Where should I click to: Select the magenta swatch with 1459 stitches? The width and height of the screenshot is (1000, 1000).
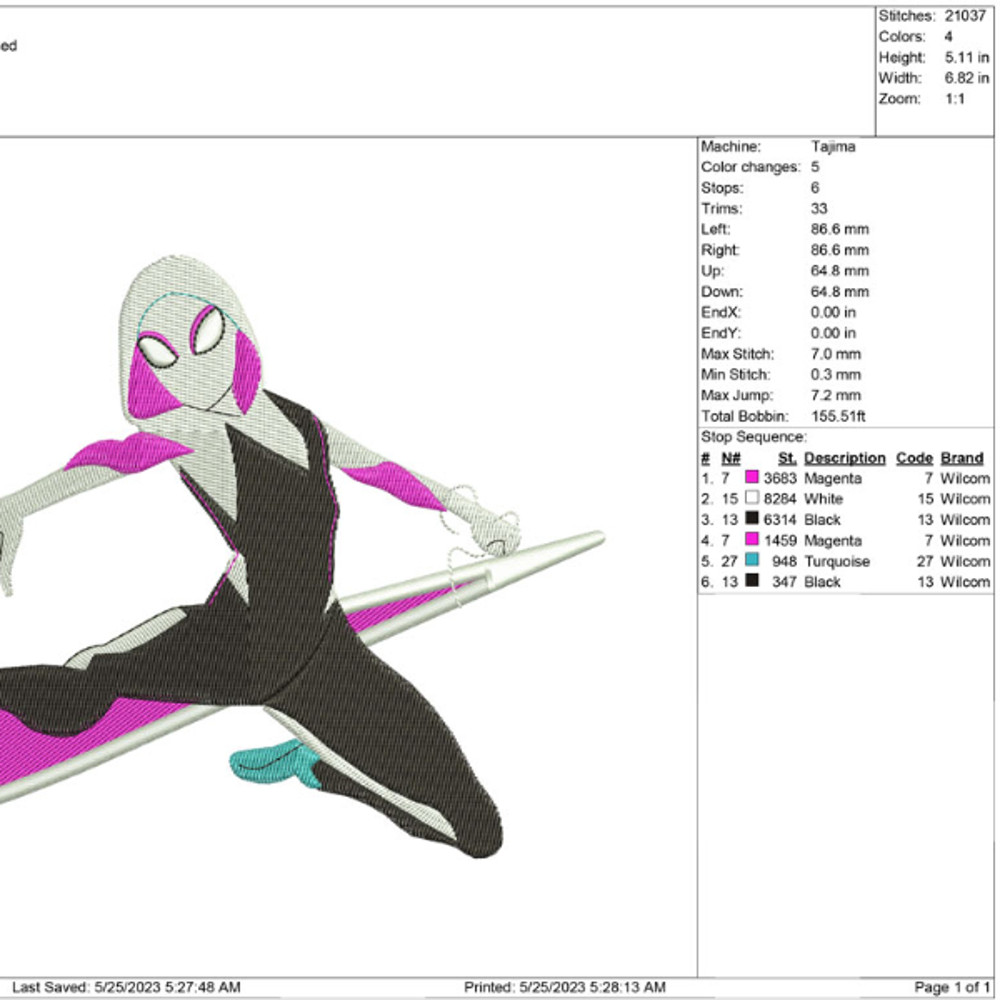752,541
